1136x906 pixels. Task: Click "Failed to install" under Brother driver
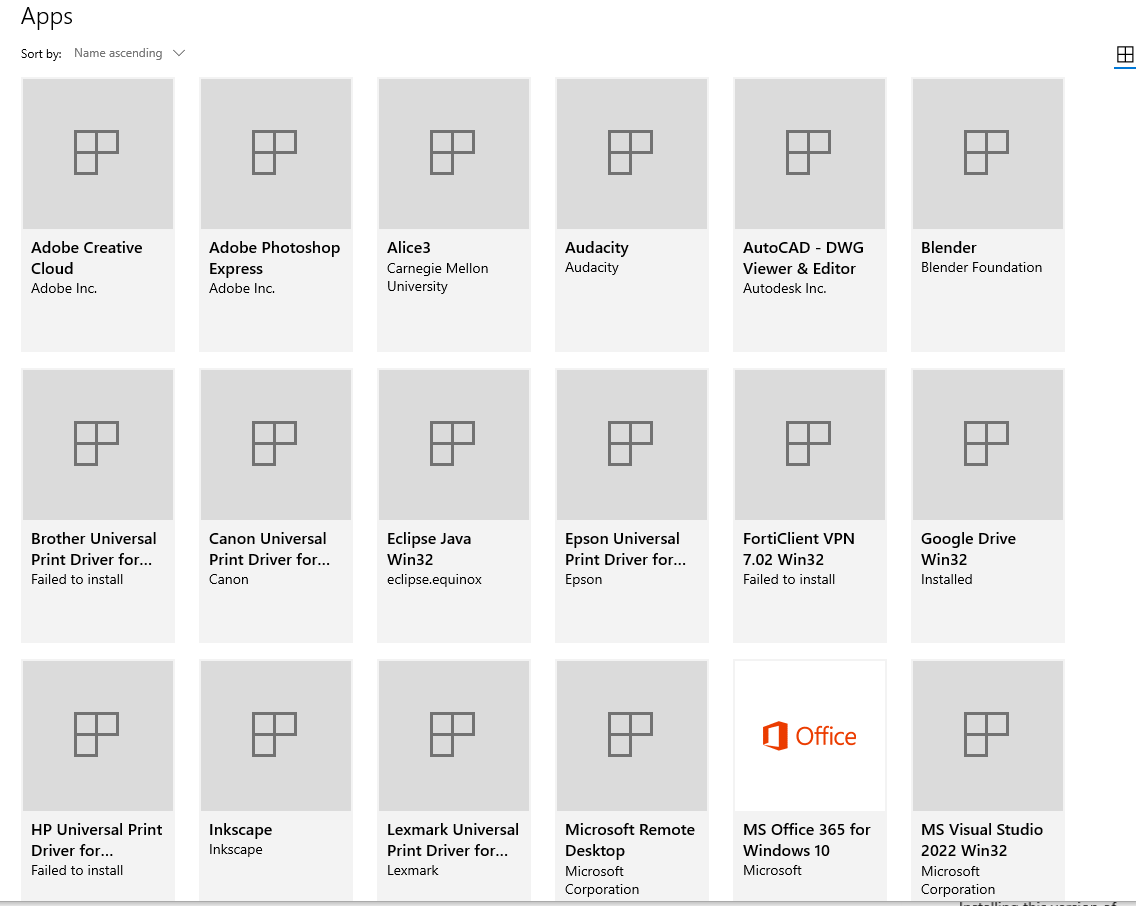[x=77, y=579]
